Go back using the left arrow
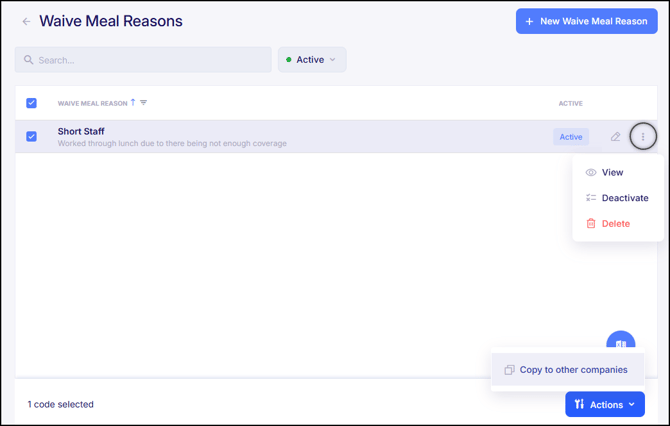670x426 pixels. click(x=26, y=21)
